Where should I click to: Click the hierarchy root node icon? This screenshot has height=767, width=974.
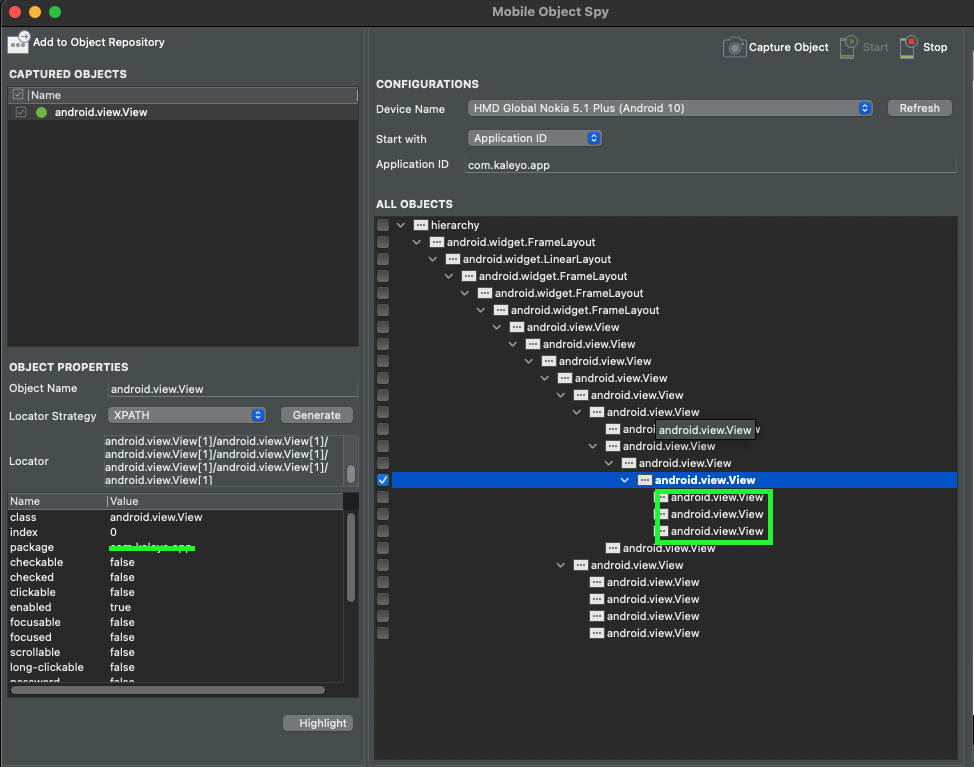(421, 226)
